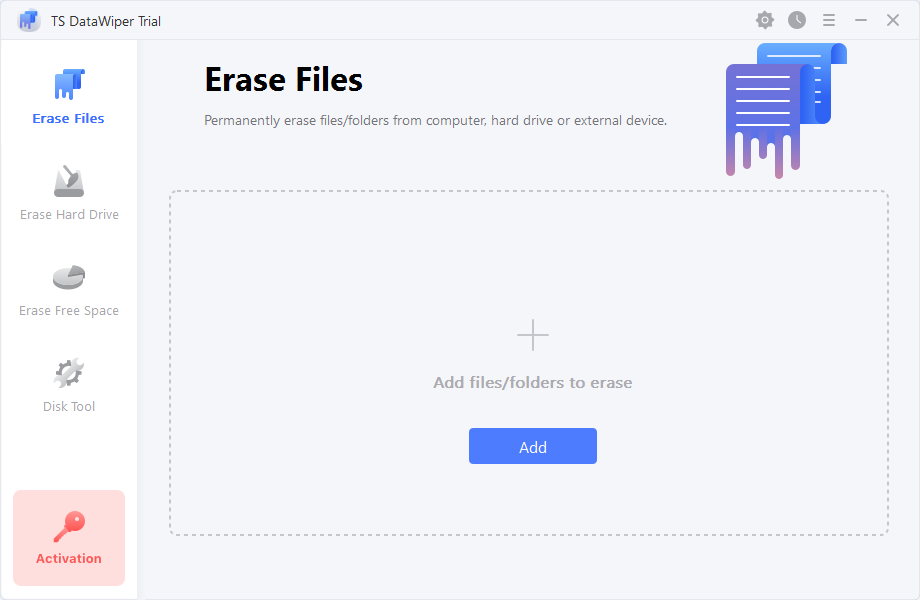
Task: Go to the Erase Free Space label
Action: click(69, 311)
